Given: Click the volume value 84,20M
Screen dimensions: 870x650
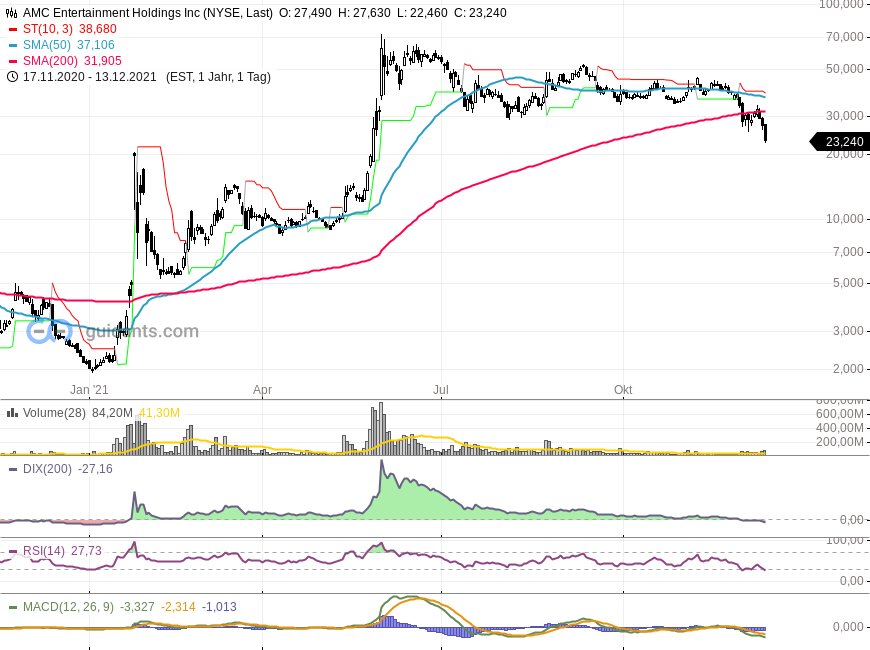Looking at the screenshot, I should pos(113,413).
